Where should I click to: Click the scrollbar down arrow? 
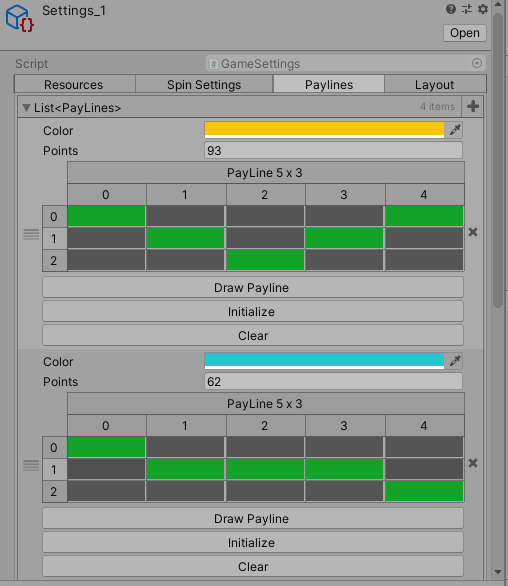498,572
